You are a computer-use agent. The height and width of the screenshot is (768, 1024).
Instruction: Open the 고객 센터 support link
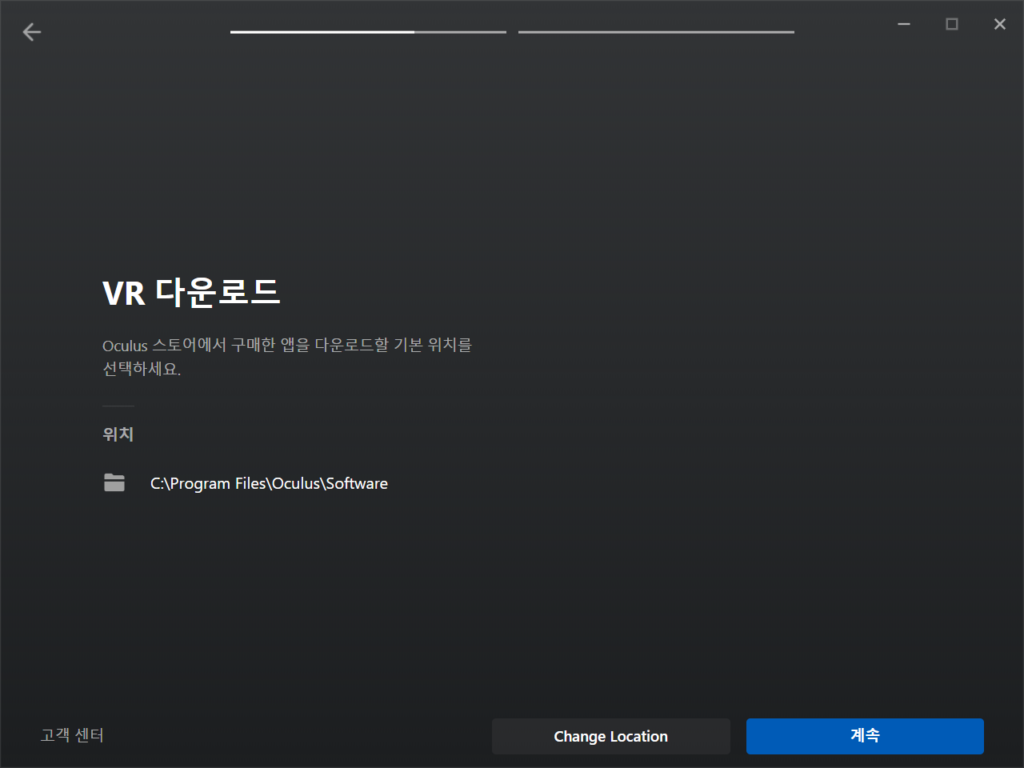[x=72, y=735]
